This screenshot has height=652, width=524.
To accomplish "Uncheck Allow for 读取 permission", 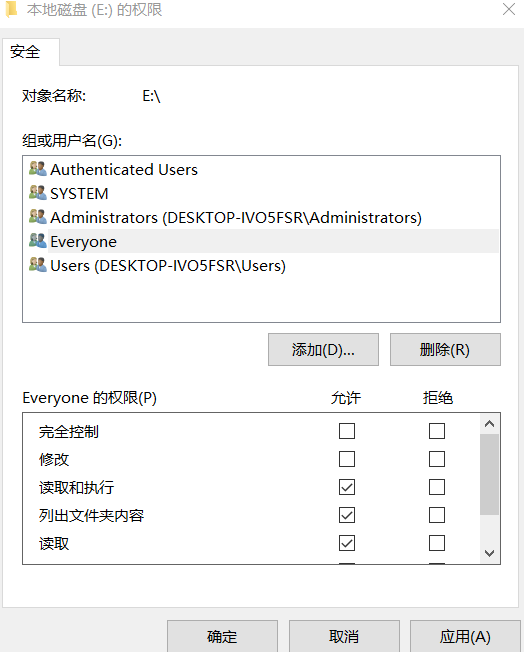I will pyautogui.click(x=347, y=543).
